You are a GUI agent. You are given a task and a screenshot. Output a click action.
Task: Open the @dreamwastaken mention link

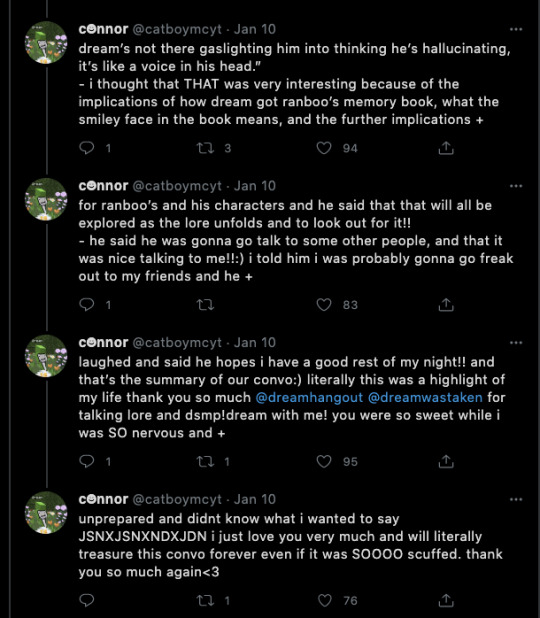[425, 397]
